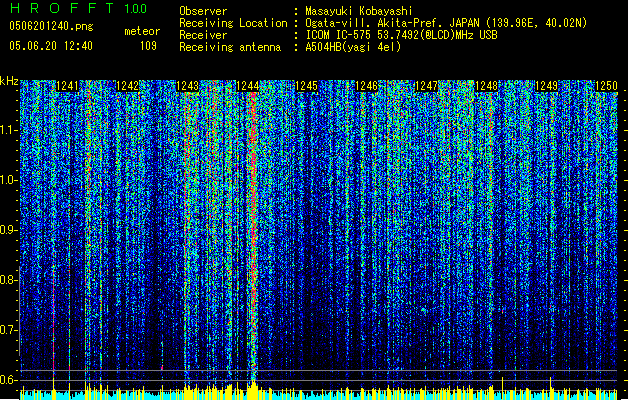Image resolution: width=629 pixels, height=400 pixels.
Task: Click the Observer field label
Action: [203, 11]
